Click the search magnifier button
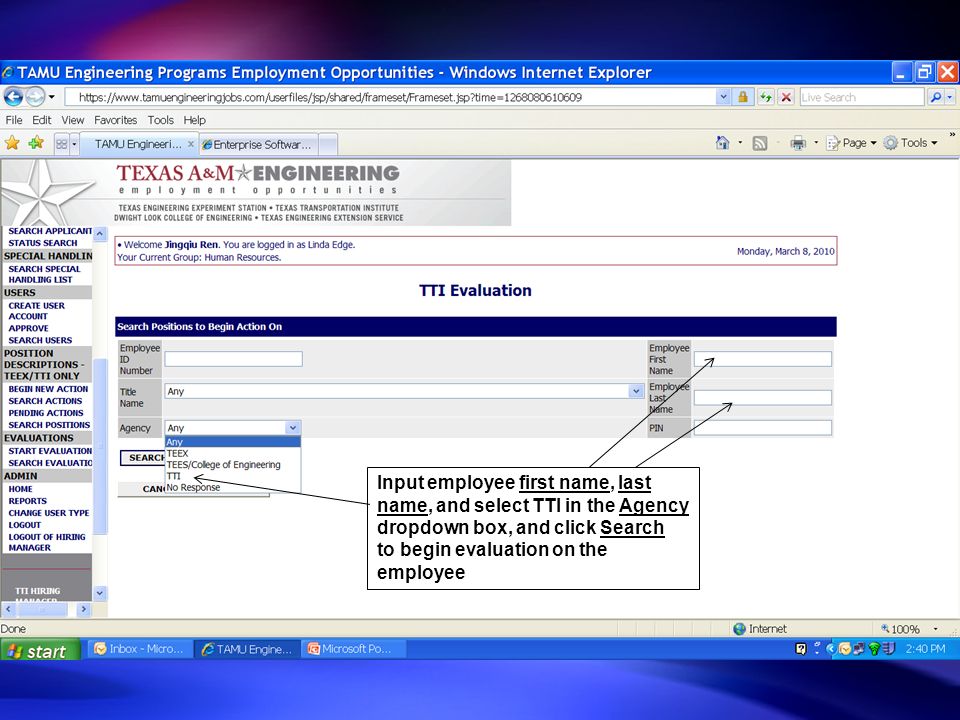Image resolution: width=960 pixels, height=720 pixels. click(x=936, y=97)
